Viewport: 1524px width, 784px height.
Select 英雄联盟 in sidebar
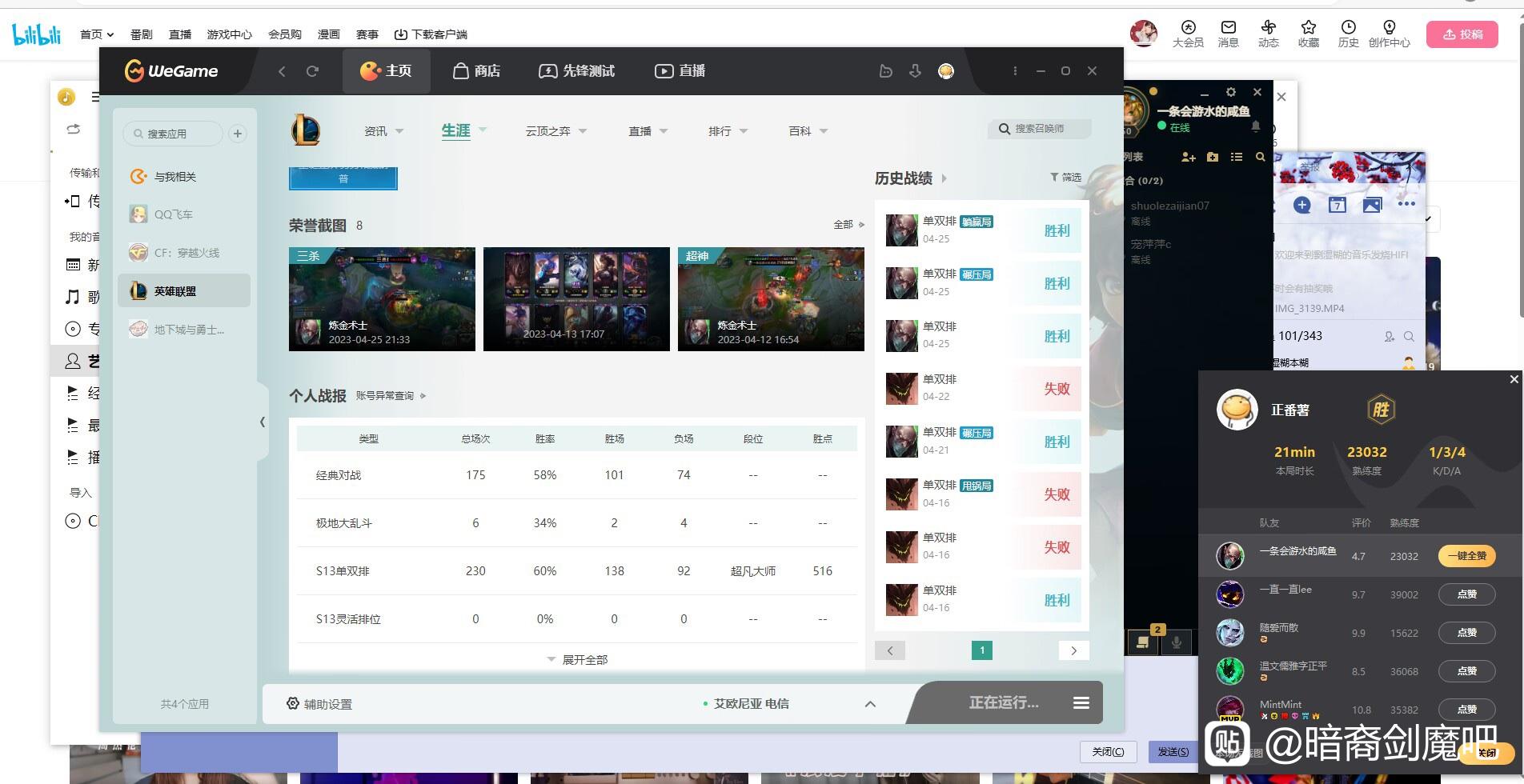pos(184,291)
